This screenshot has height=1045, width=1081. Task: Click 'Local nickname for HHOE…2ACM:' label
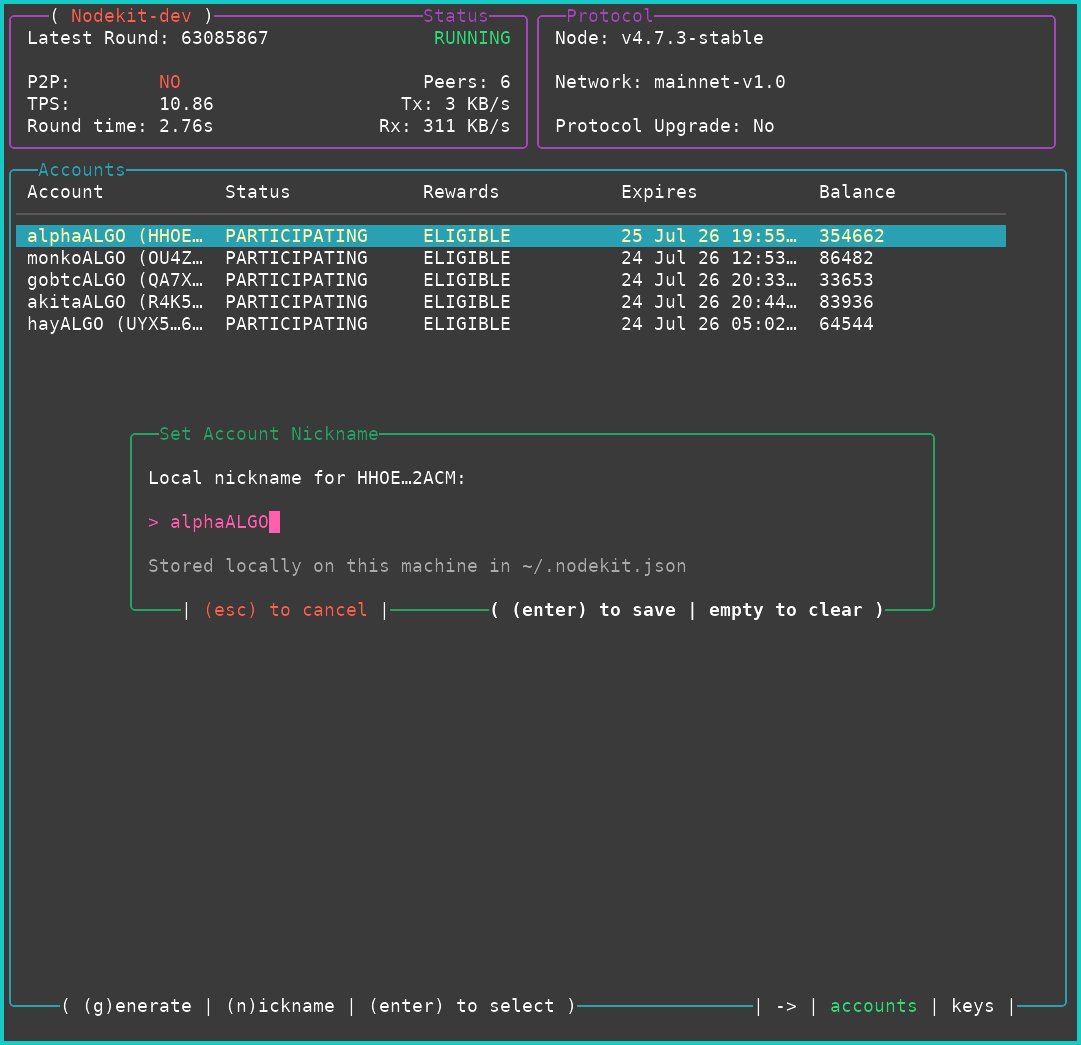307,478
